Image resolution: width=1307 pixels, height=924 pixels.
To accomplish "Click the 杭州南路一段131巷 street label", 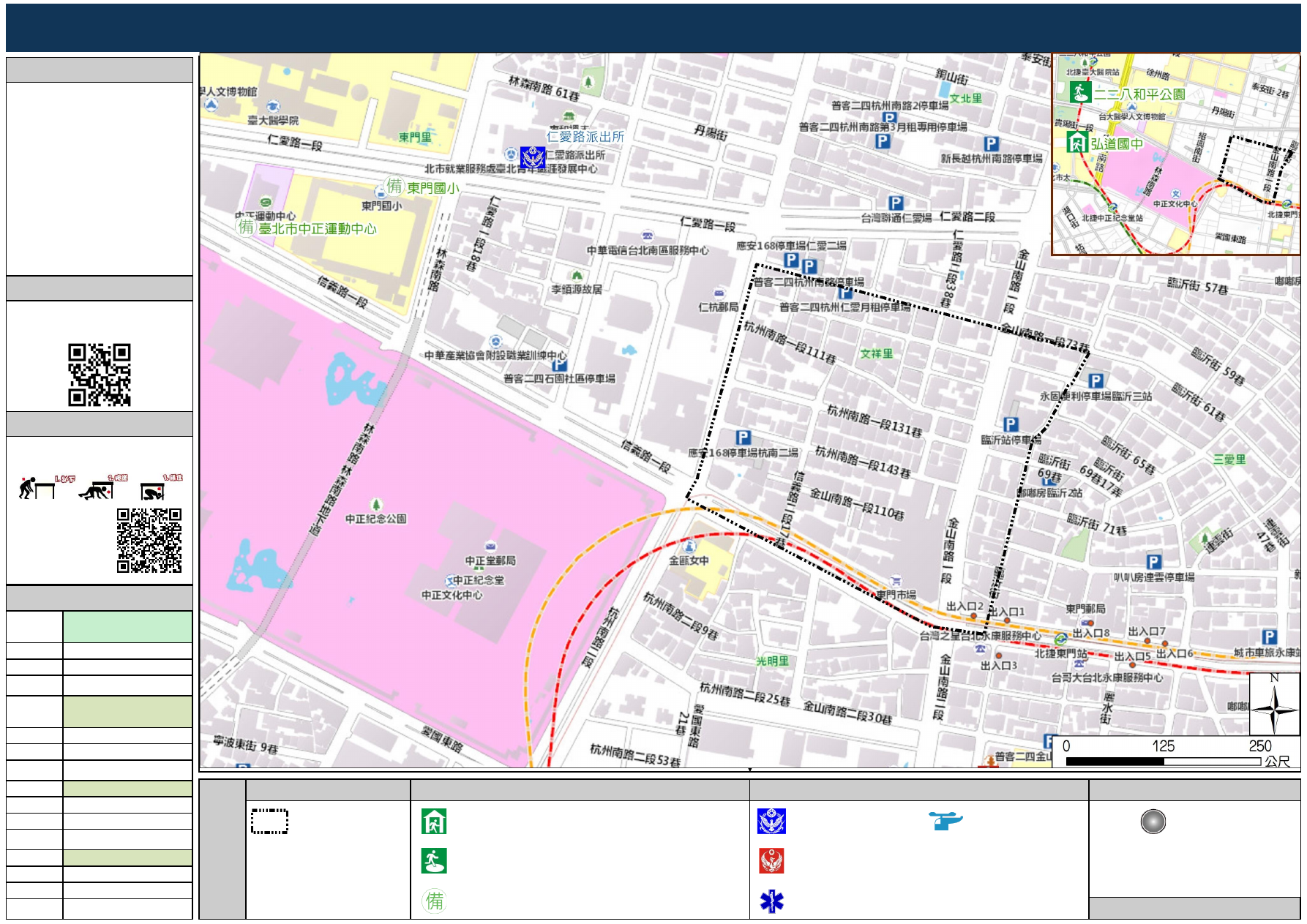I will (875, 421).
